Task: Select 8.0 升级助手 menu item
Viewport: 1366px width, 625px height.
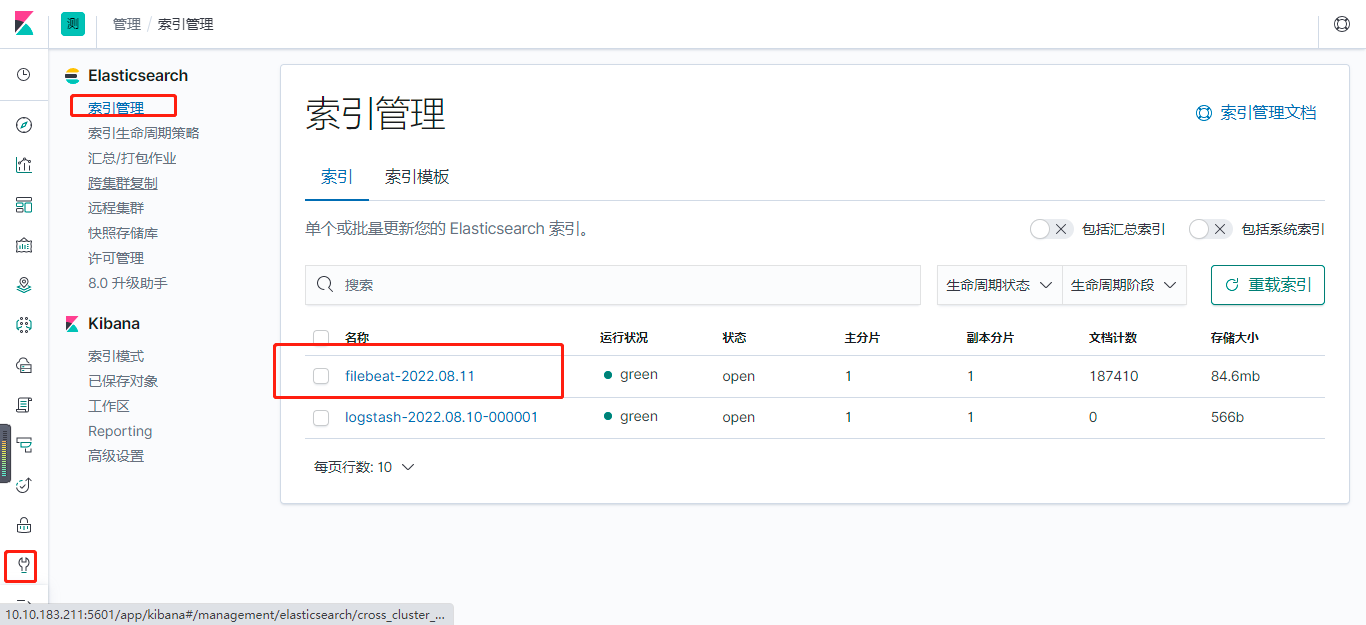Action: 128,283
